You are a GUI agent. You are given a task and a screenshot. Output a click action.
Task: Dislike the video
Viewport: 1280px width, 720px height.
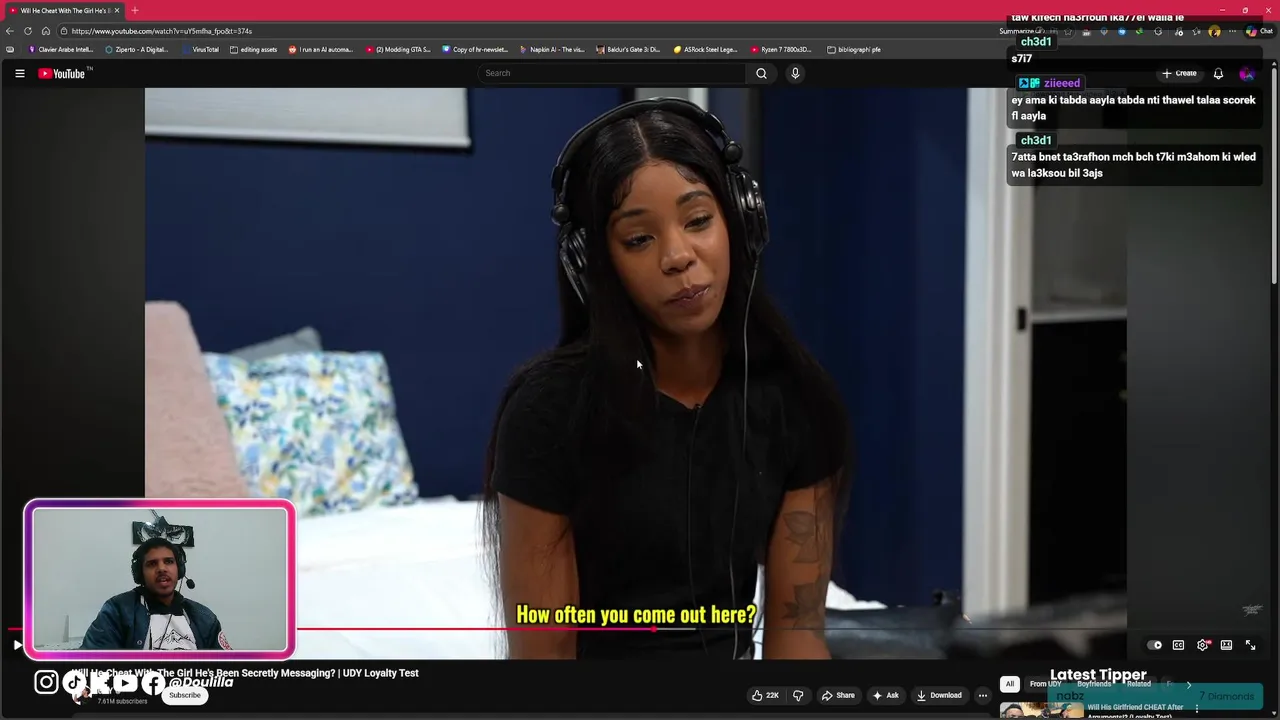pos(798,695)
